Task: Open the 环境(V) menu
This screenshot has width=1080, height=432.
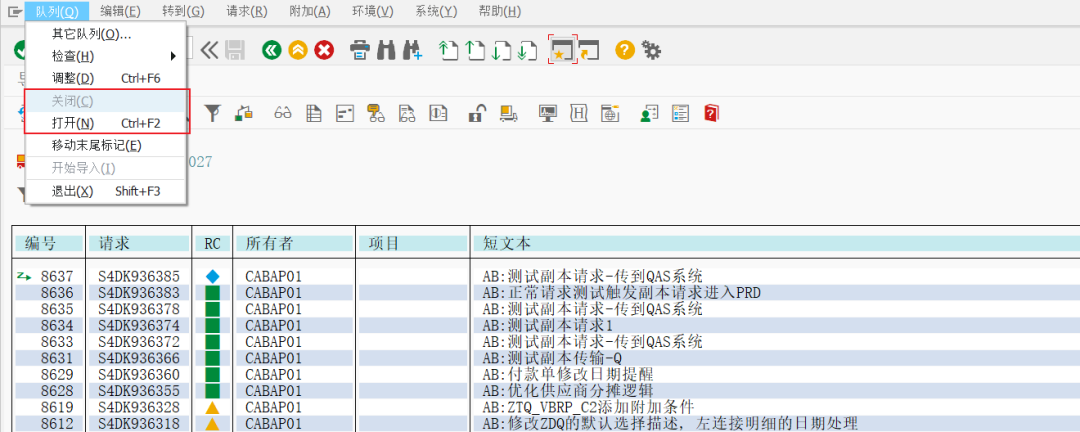Action: click(373, 12)
